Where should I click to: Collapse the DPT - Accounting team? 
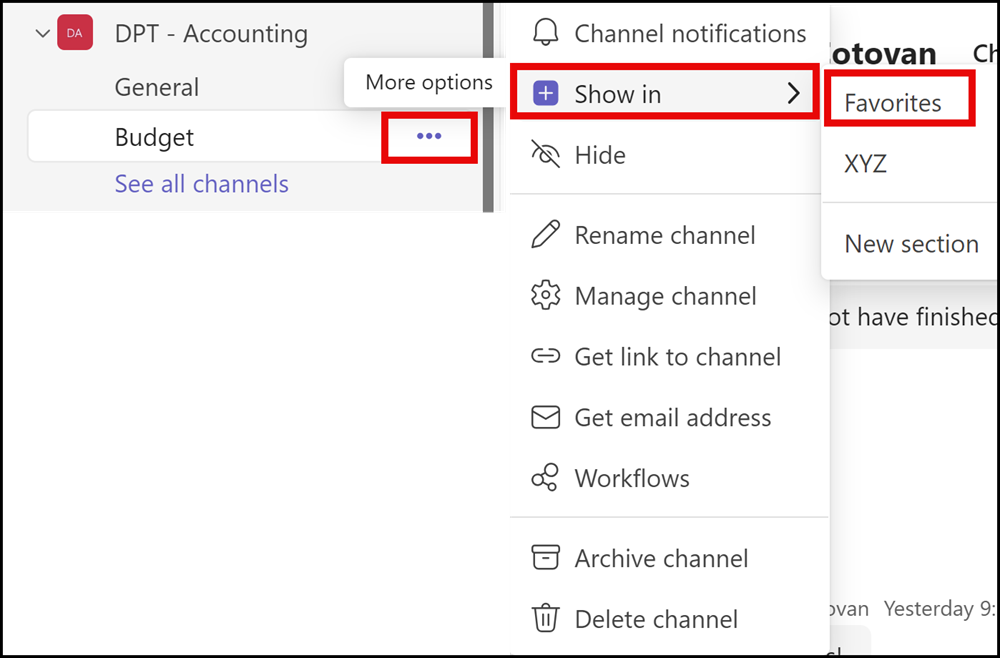(41, 33)
